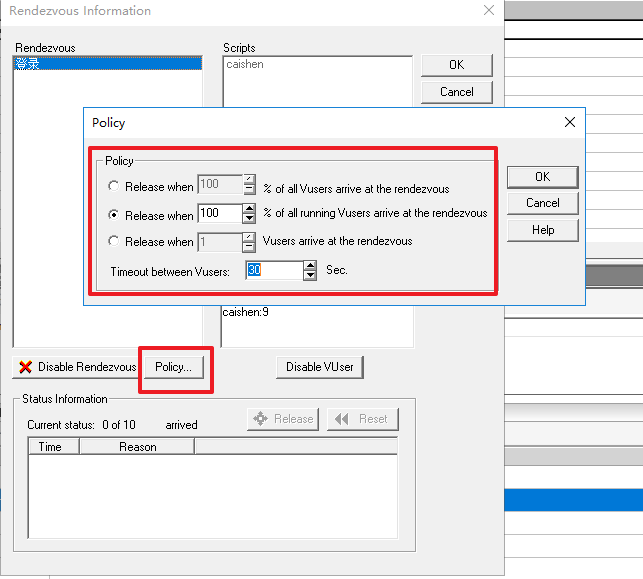Click the Reset button in Status Information
The width and height of the screenshot is (643, 579).
[x=363, y=419]
